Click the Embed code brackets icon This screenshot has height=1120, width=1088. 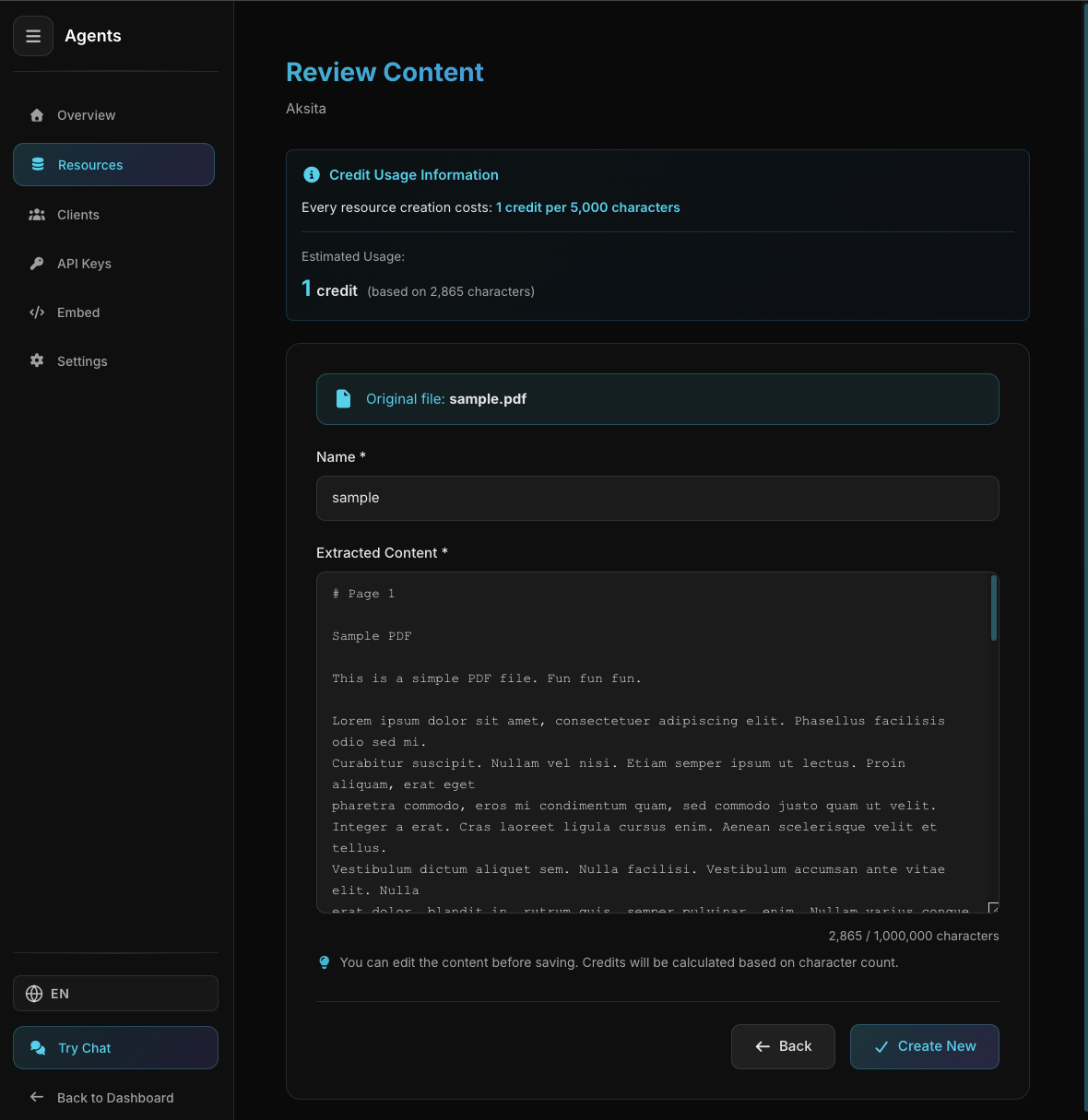coord(37,312)
